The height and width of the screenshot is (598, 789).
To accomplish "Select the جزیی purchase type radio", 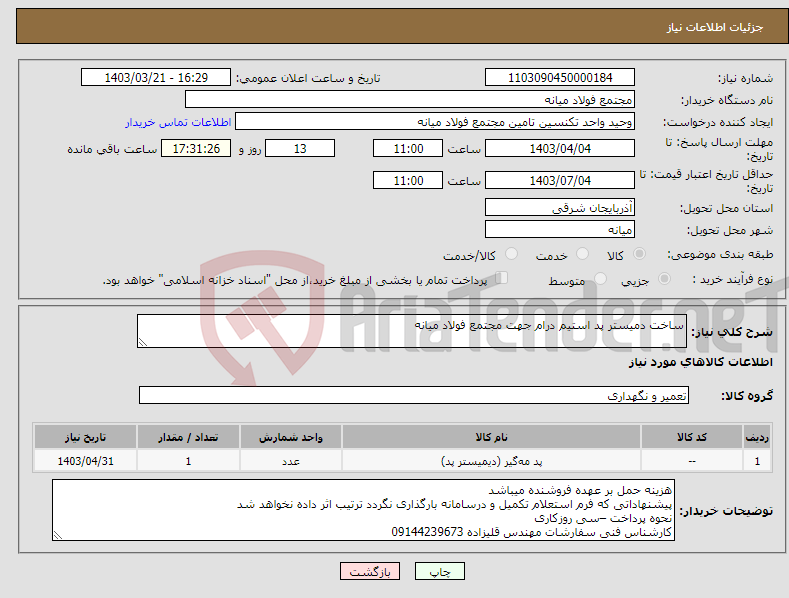I will 664,278.
